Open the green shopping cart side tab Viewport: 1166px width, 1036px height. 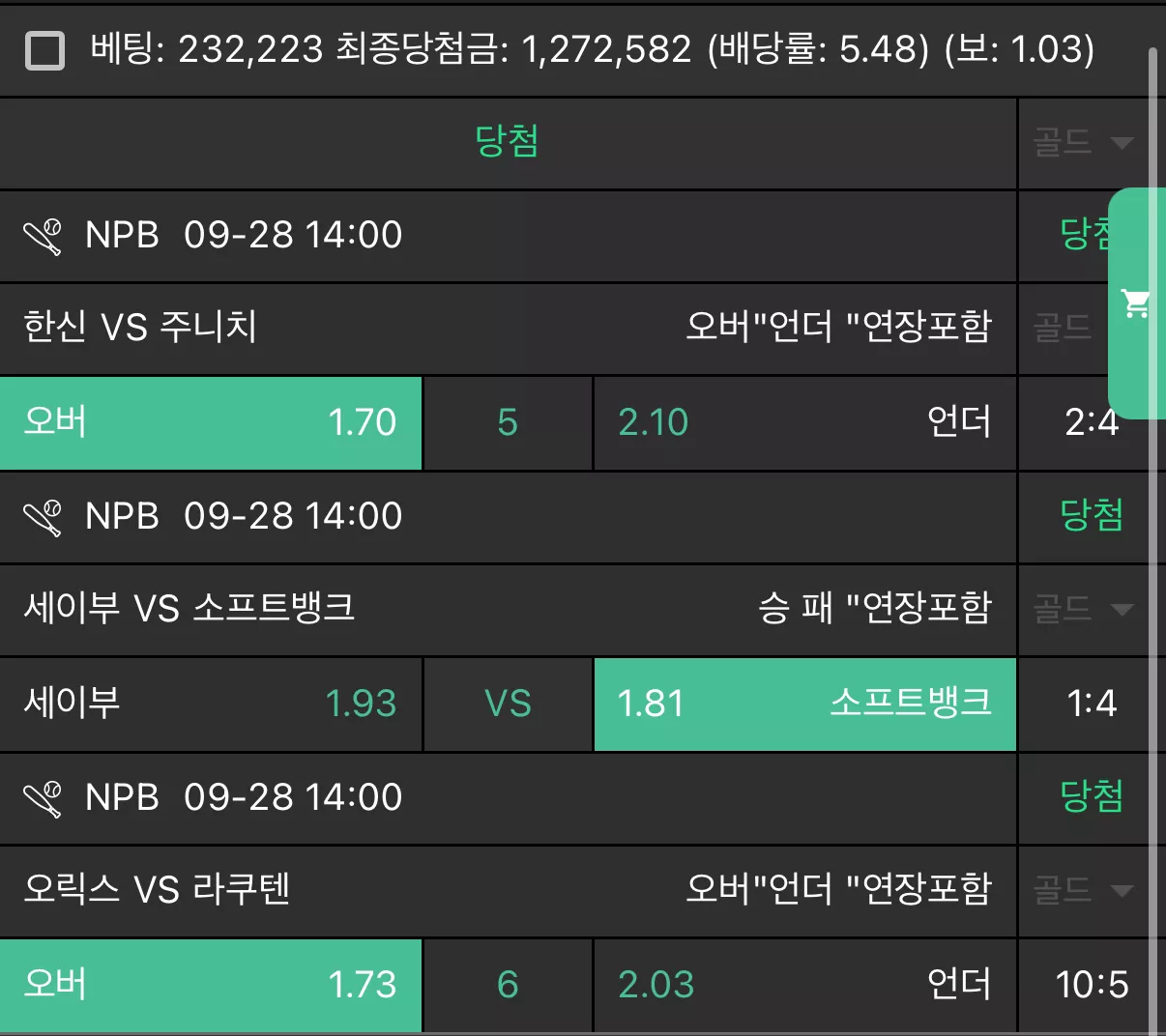[x=1136, y=303]
